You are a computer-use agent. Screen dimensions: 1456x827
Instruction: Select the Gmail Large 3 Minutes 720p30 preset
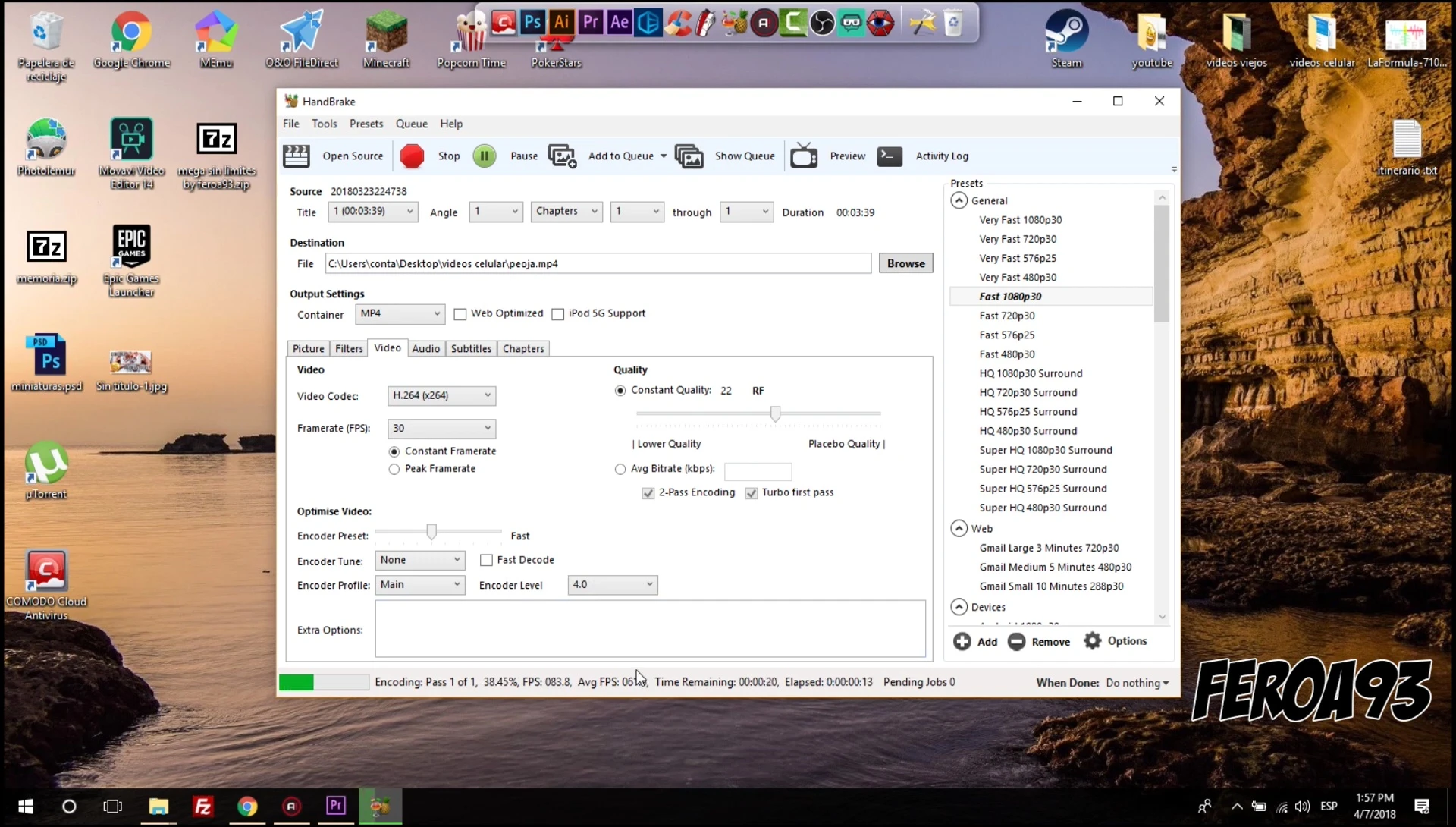coord(1050,548)
